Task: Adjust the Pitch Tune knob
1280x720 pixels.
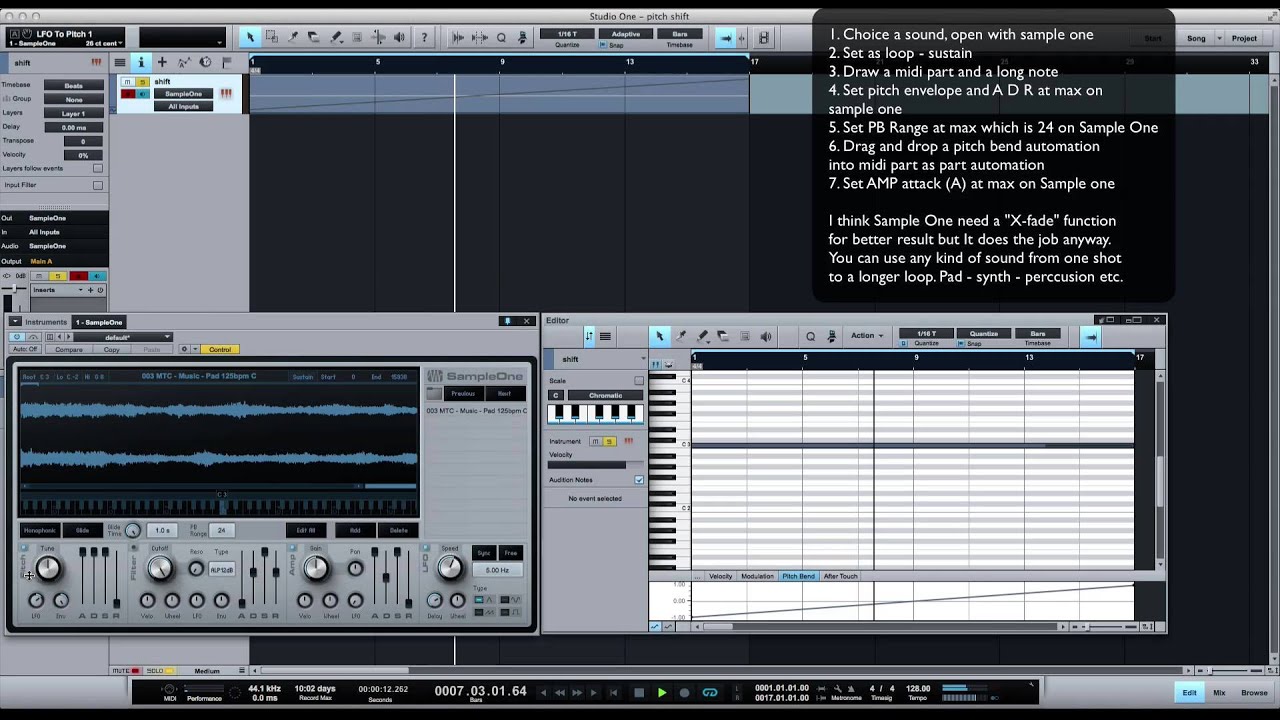Action: [47, 569]
